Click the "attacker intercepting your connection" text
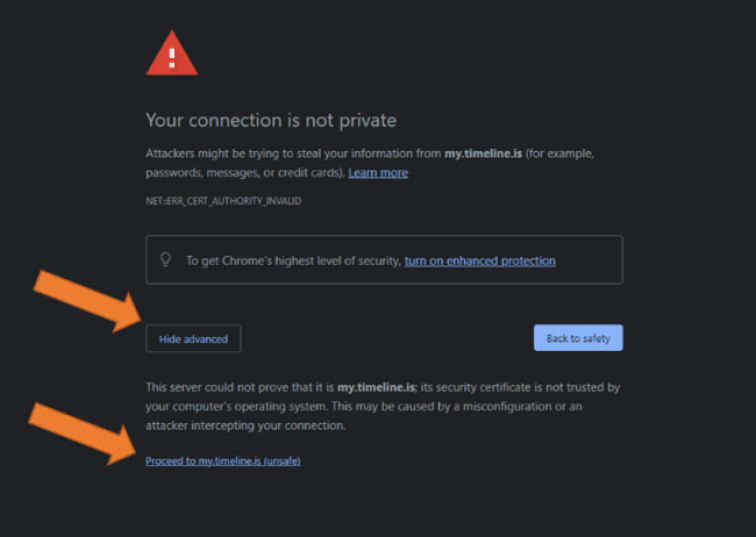Image resolution: width=756 pixels, height=537 pixels. tap(246, 425)
